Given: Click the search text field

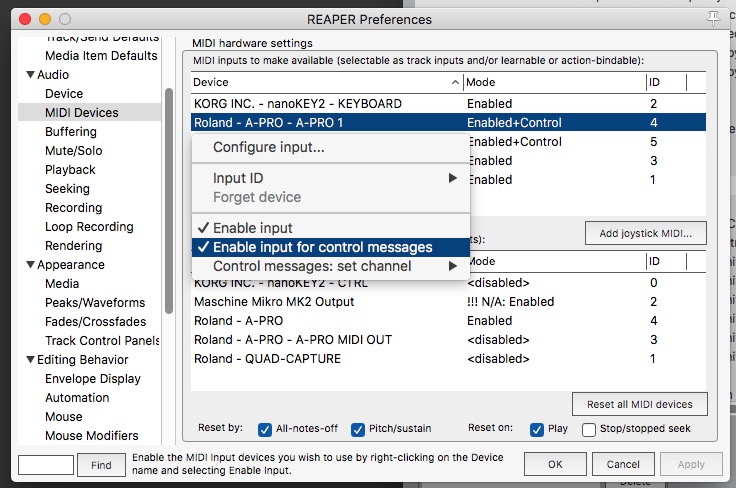Looking at the screenshot, I should (46, 465).
